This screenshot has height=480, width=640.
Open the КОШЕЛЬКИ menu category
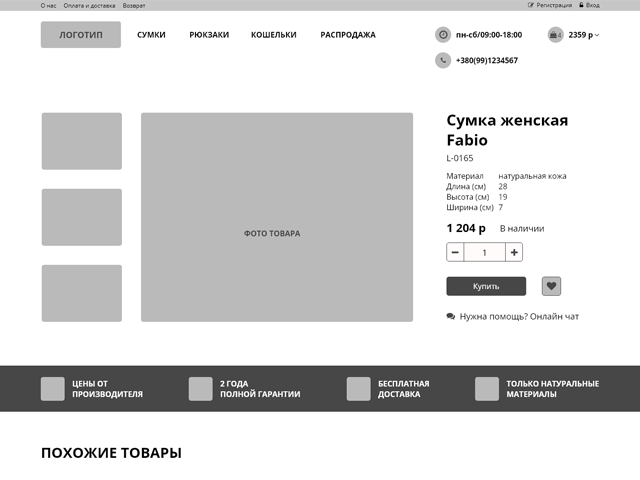click(x=273, y=35)
